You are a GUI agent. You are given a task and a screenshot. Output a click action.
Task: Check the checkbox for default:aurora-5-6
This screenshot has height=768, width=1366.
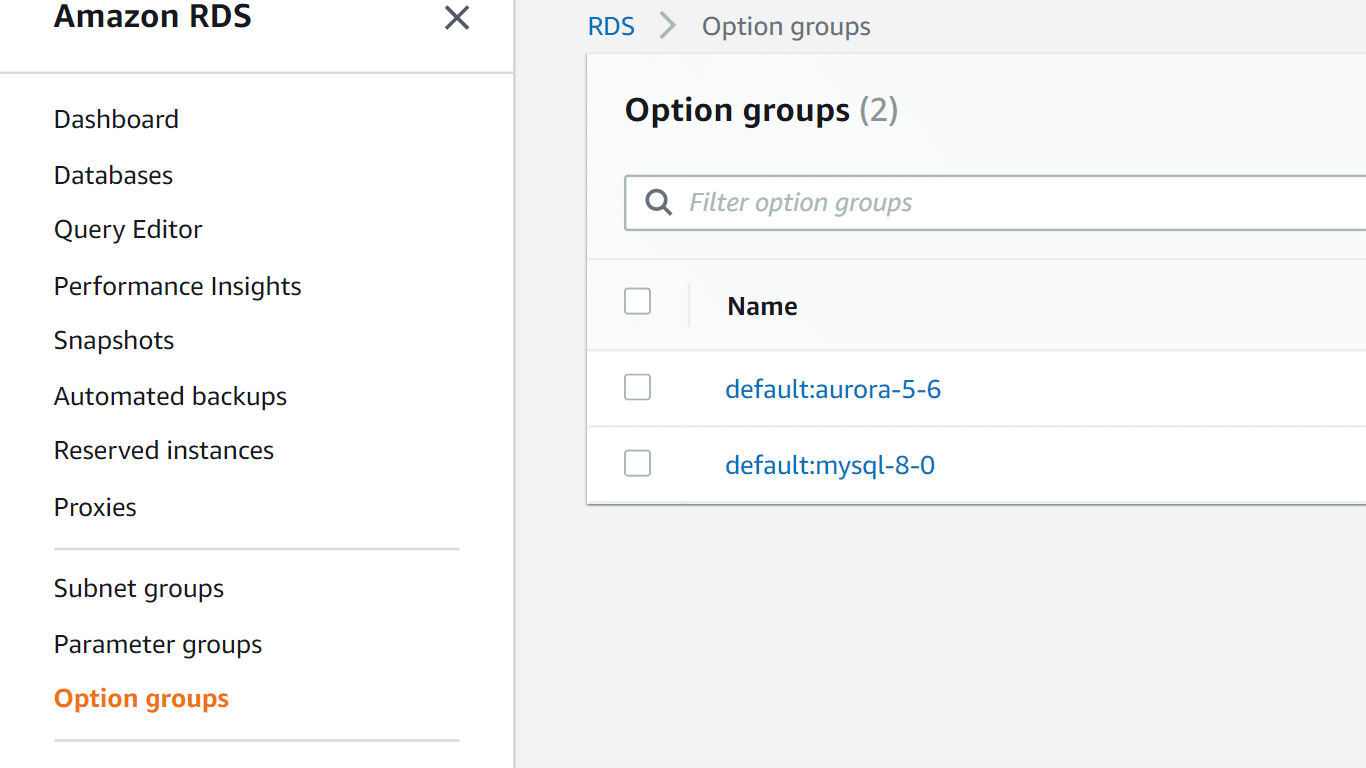coord(637,387)
